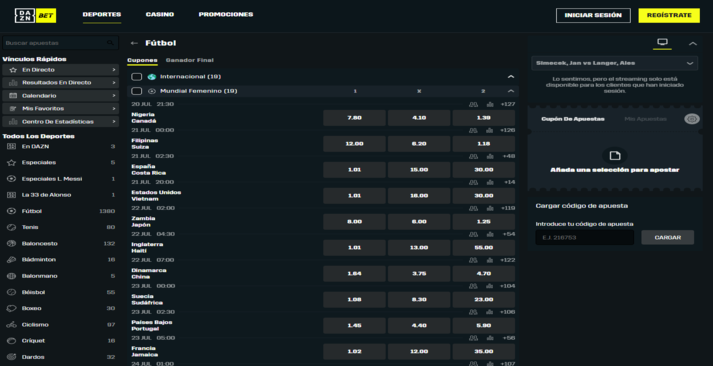Click the Iniciar Sesión button
Image resolution: width=713 pixels, height=366 pixels.
[593, 15]
